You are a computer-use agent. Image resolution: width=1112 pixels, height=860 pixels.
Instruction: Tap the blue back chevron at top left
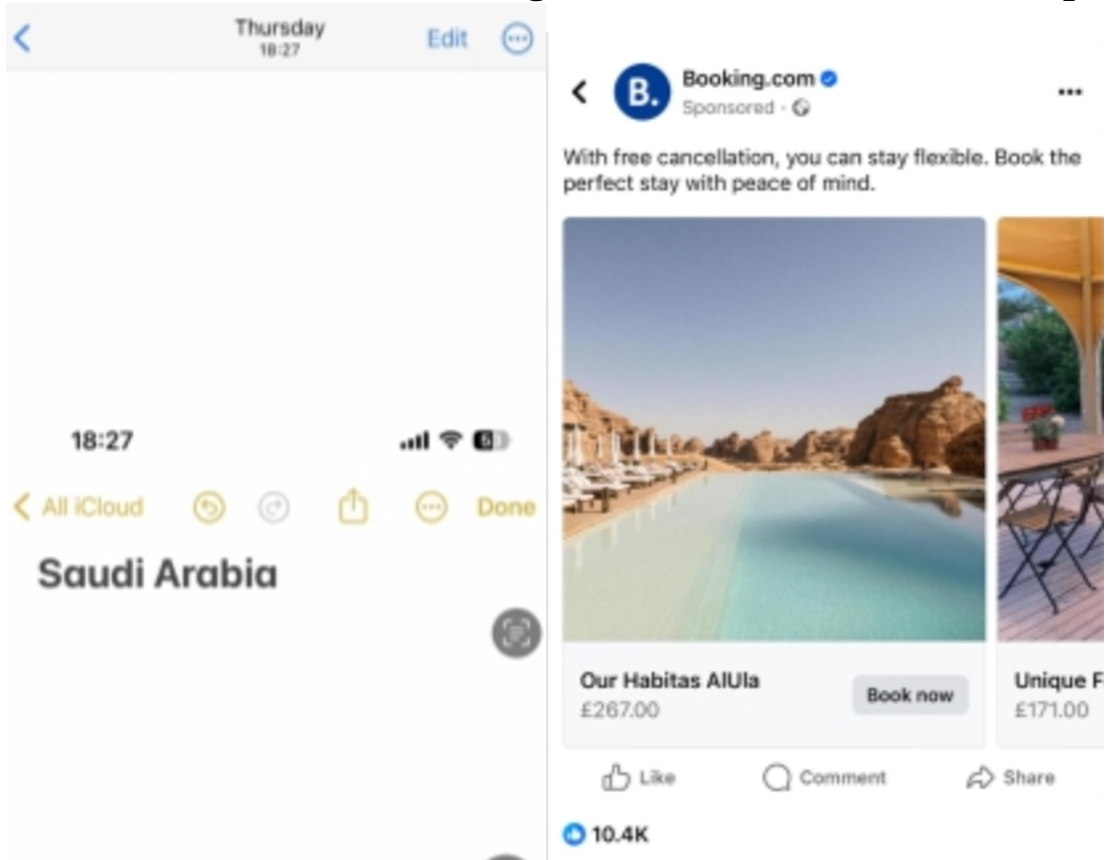23,38
